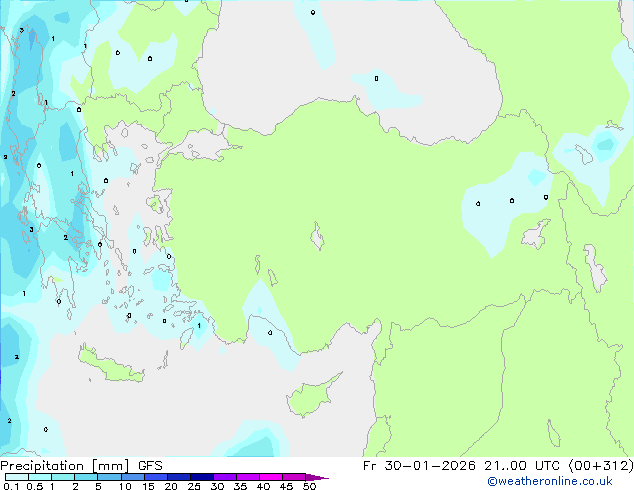Image resolution: width=634 pixels, height=490 pixels.
Task: Click the Precipitation [mm] GFS title
Action: (81, 466)
